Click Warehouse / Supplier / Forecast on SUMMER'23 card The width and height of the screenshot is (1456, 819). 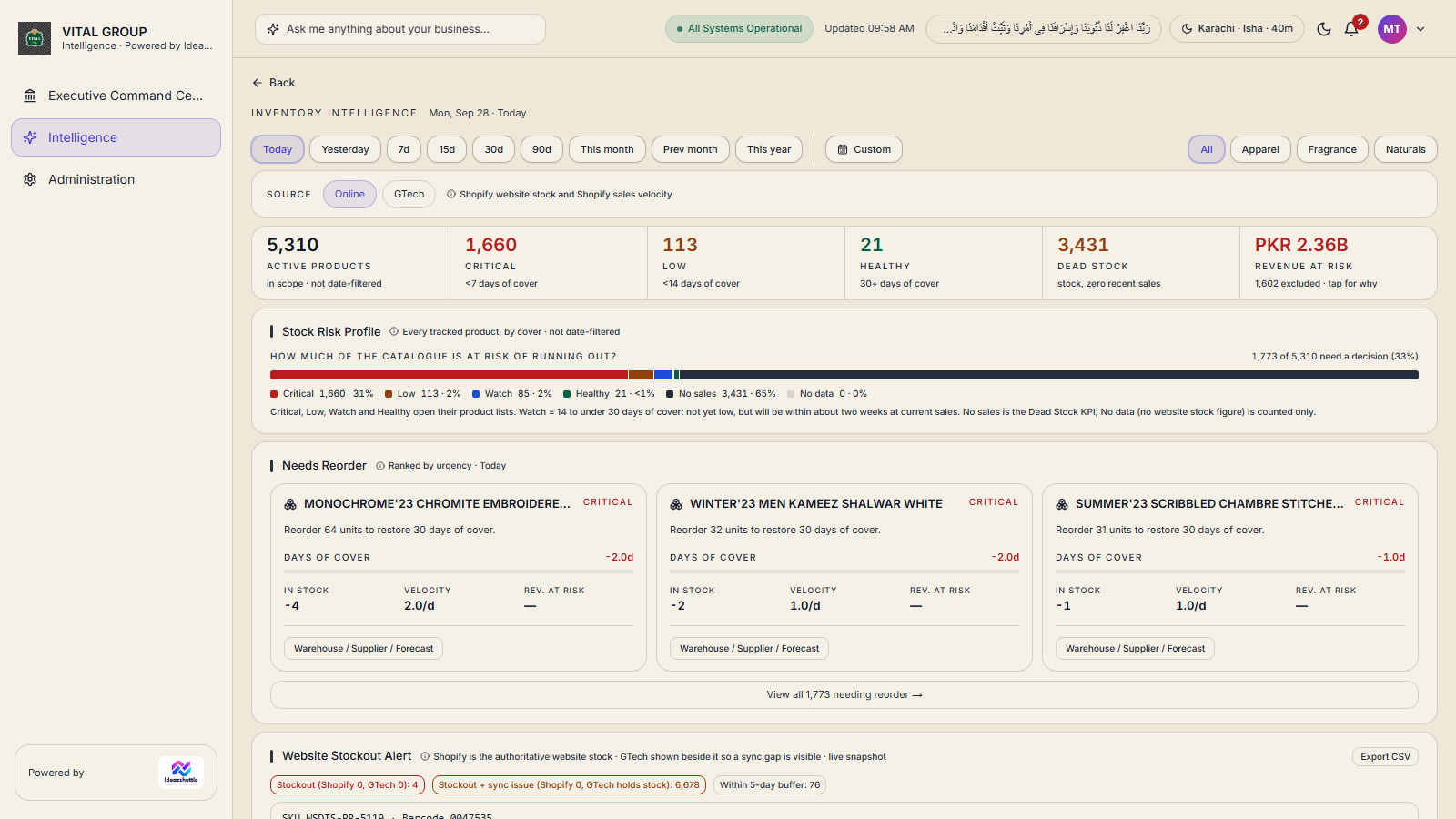click(x=1135, y=649)
